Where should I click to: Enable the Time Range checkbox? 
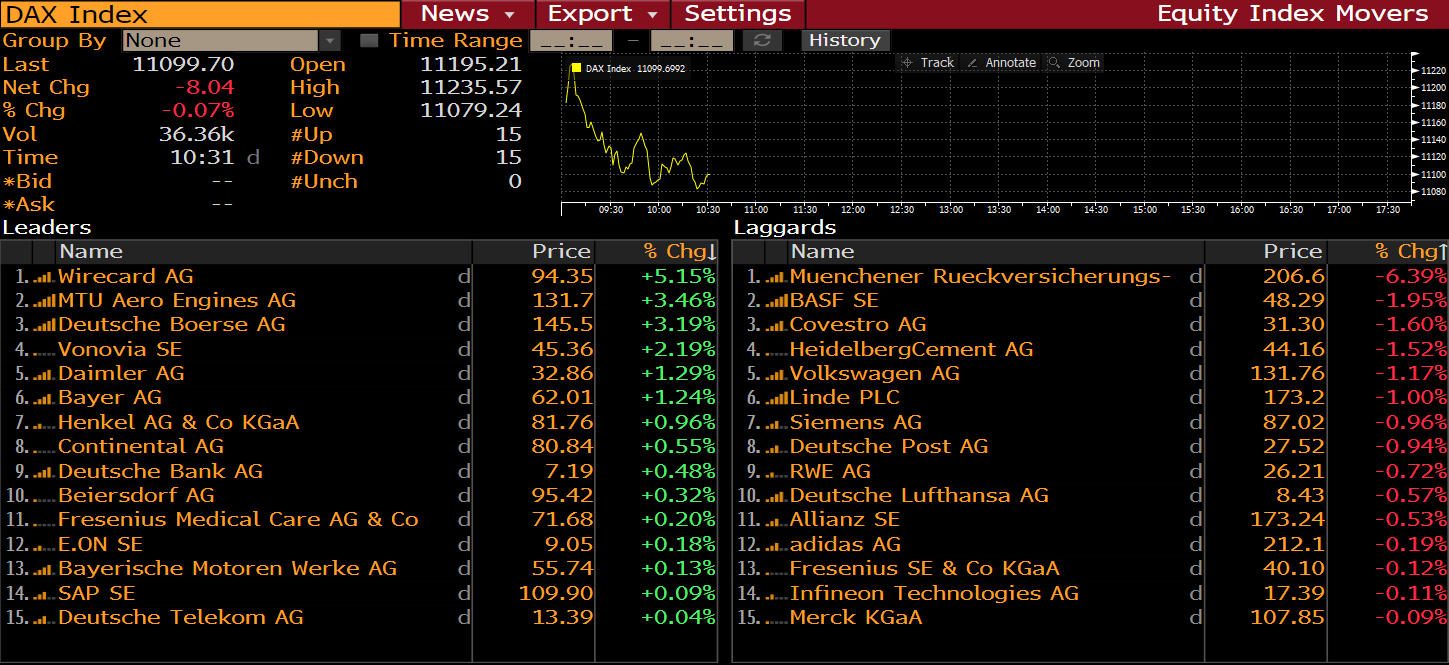tap(369, 40)
